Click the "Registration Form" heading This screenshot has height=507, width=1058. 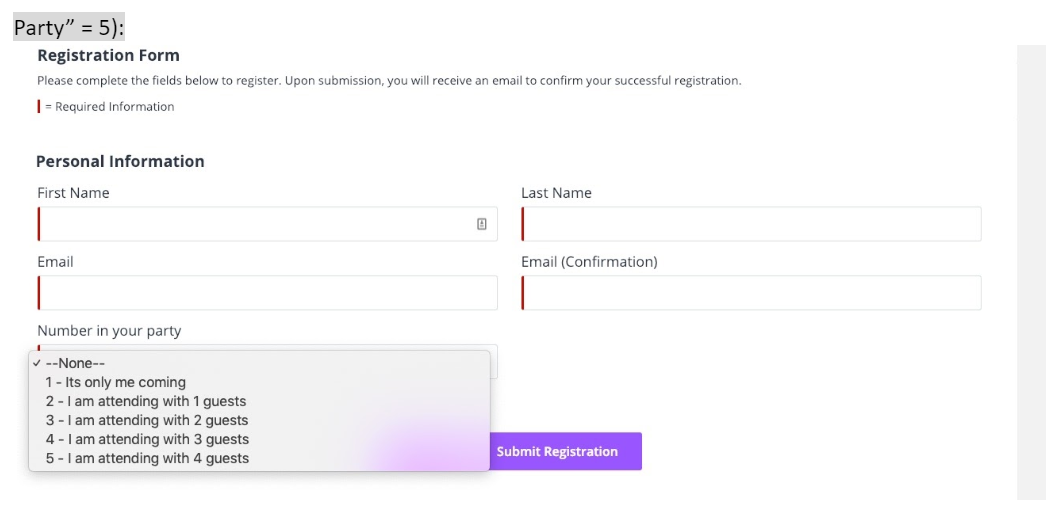[x=108, y=56]
